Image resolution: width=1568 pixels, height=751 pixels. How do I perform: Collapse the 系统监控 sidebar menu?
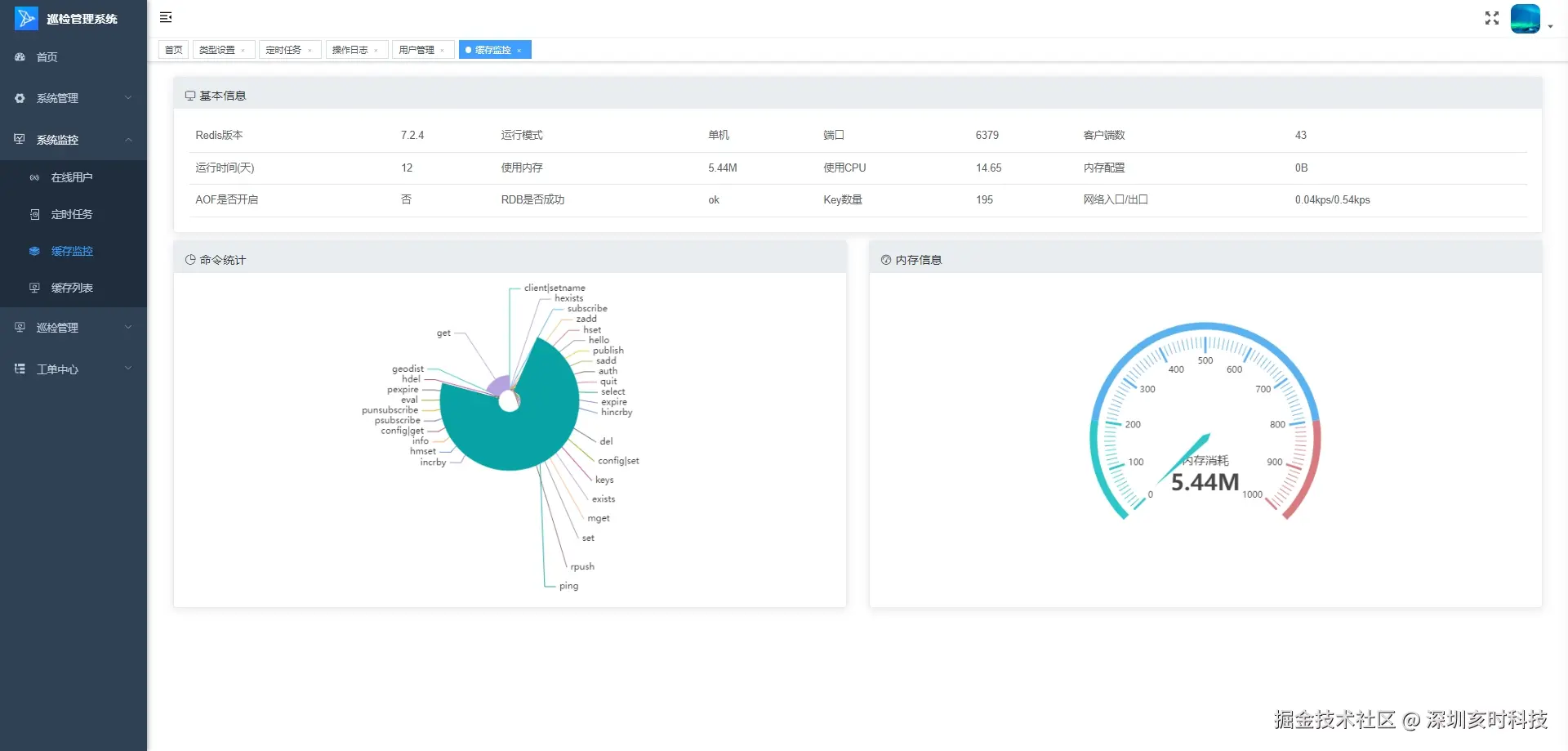[73, 140]
